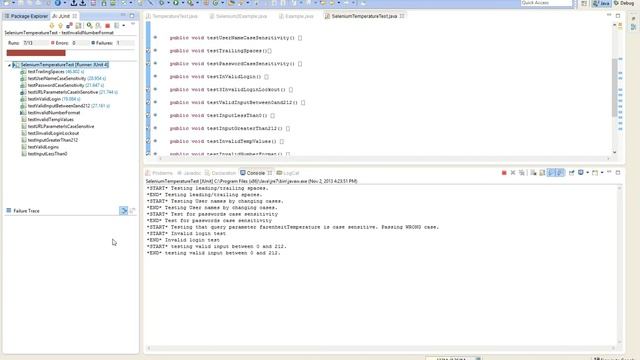Stop the running JUnit test
Viewport: 640px width, 360px height.
tap(107, 26)
